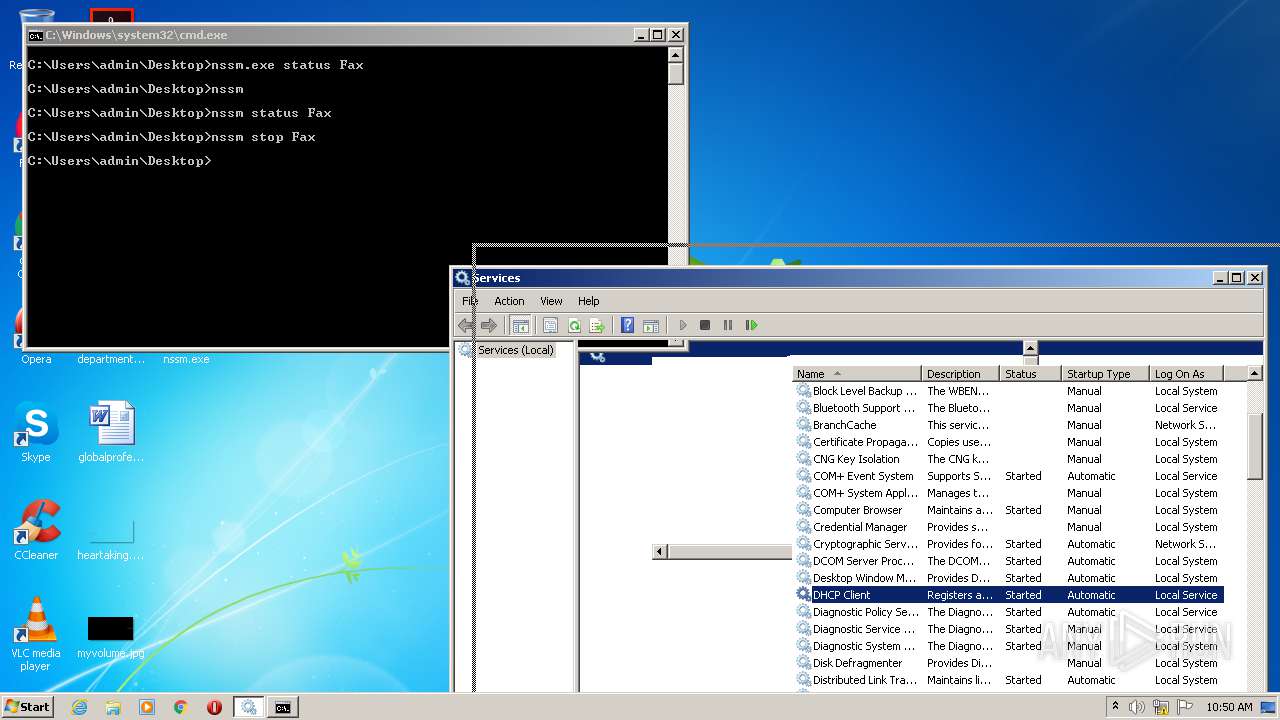1280x720 pixels.
Task: Sort by the Description column header
Action: pos(961,374)
